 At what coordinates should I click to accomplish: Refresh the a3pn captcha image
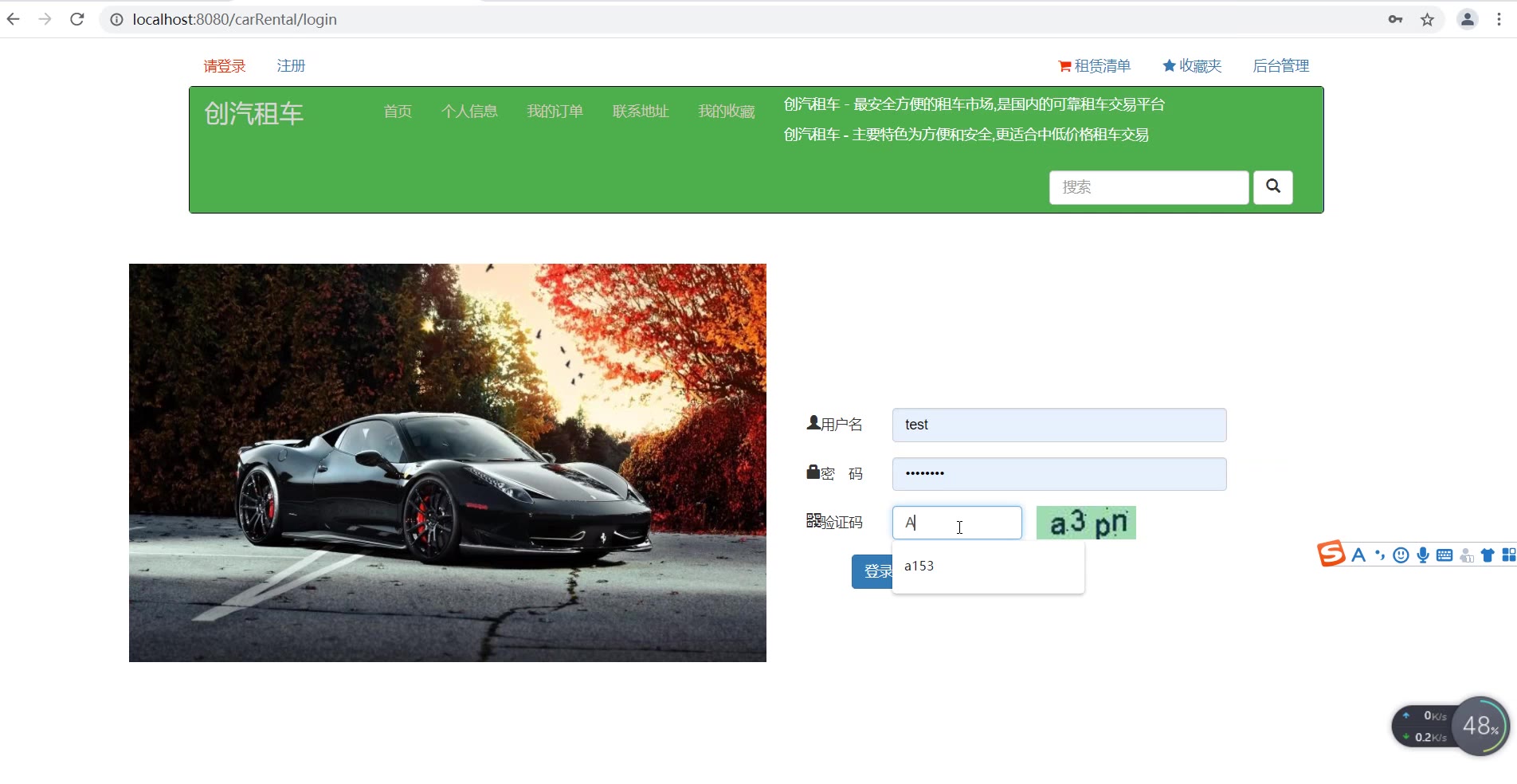pyautogui.click(x=1086, y=523)
